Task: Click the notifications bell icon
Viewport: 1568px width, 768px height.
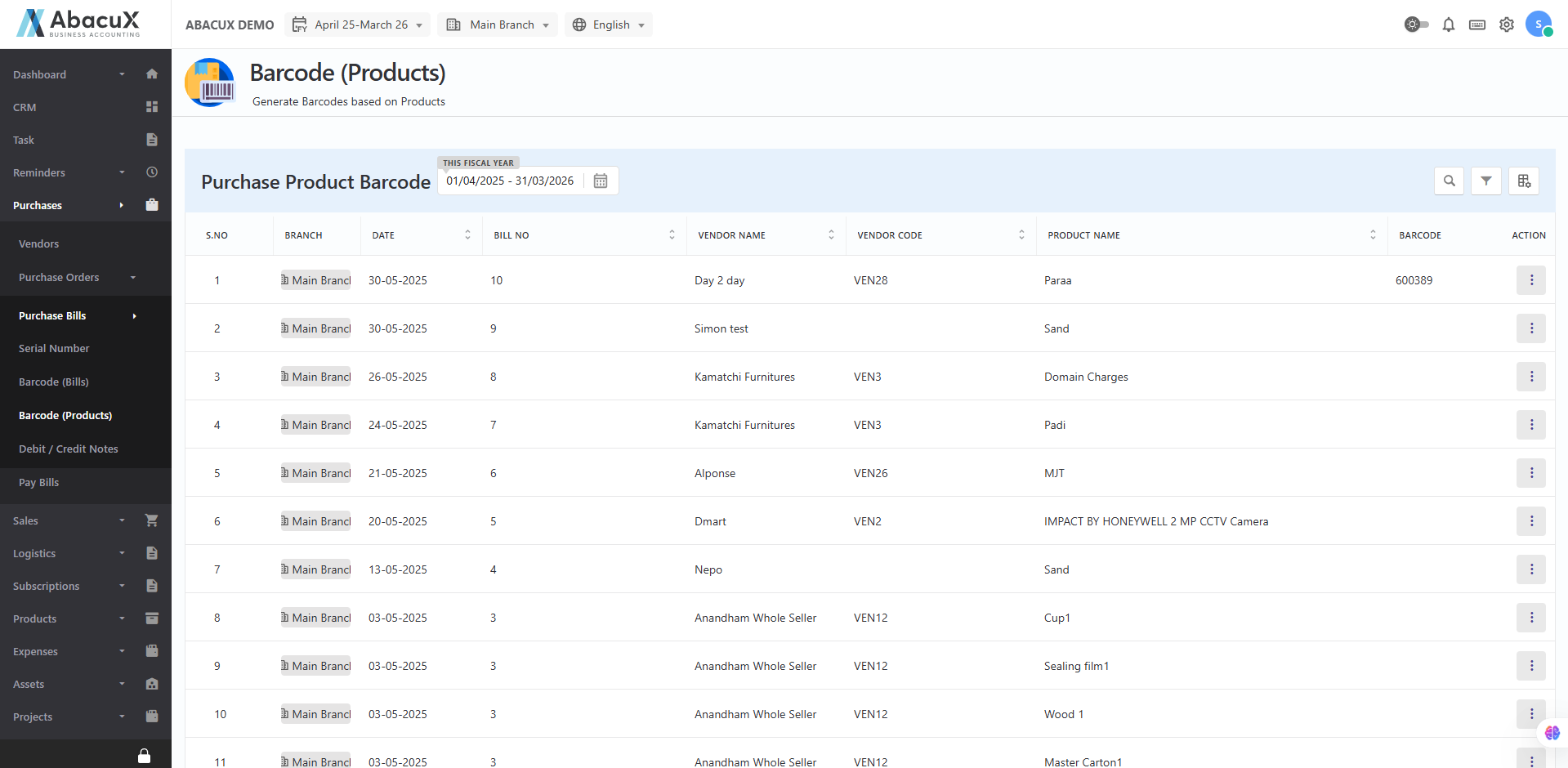Action: pos(1448,25)
